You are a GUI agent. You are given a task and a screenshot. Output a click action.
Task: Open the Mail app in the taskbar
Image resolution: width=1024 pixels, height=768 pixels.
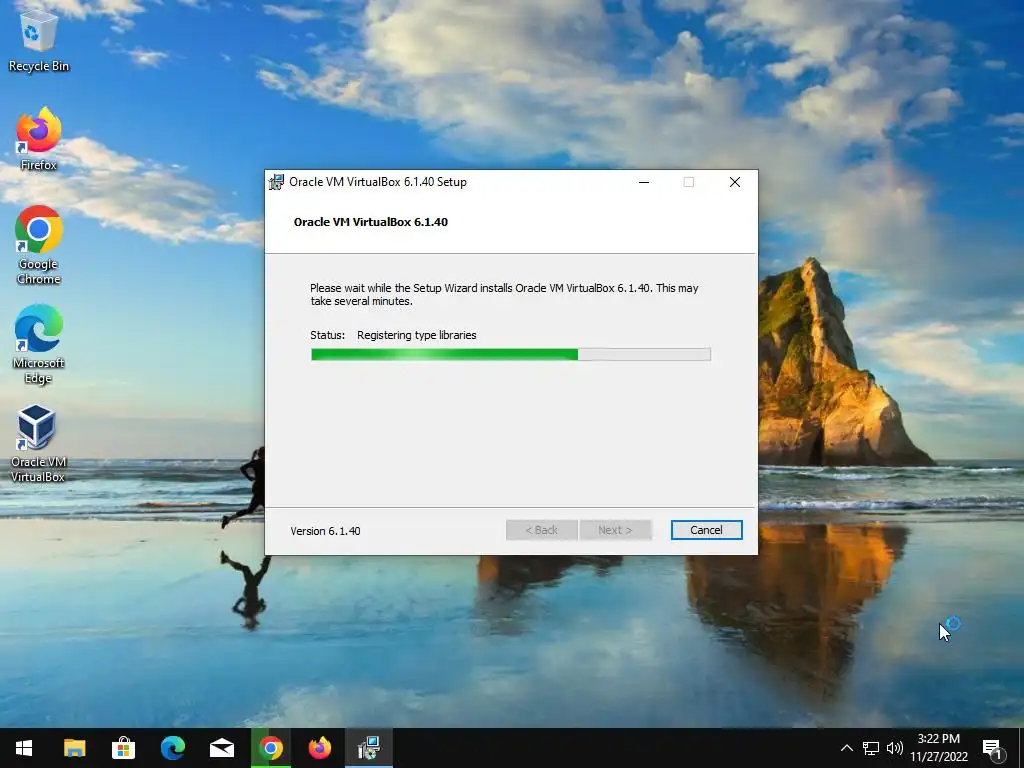(x=221, y=748)
